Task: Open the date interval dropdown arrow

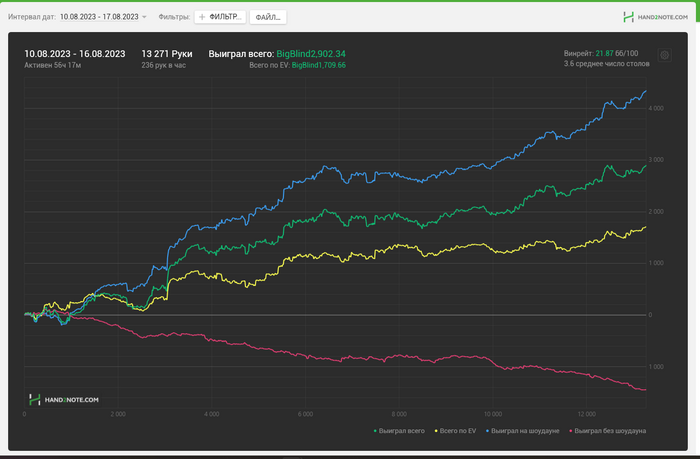Action: tap(144, 17)
